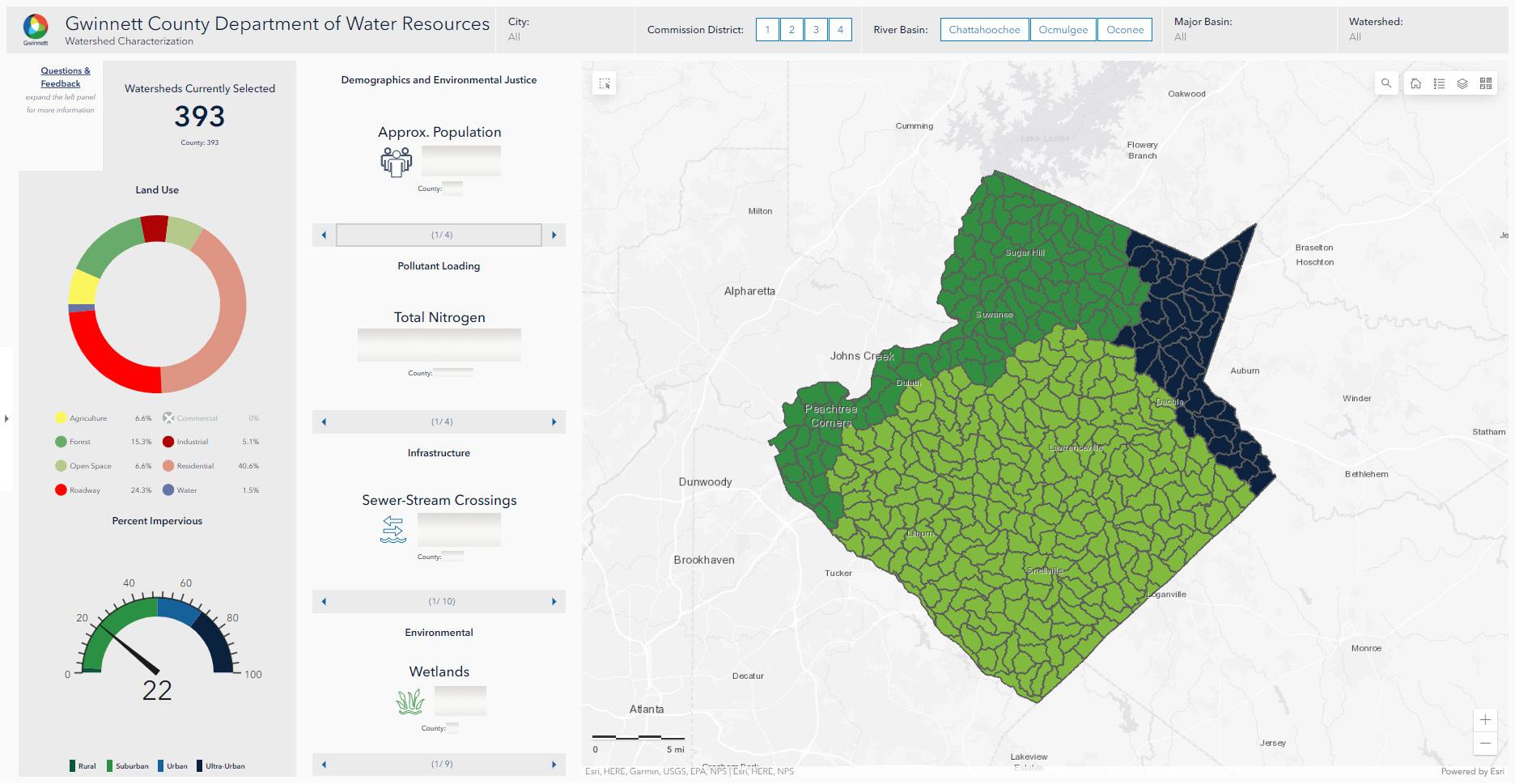Toggle Residential land use legend swatch
The image size is (1515, 784).
168,466
